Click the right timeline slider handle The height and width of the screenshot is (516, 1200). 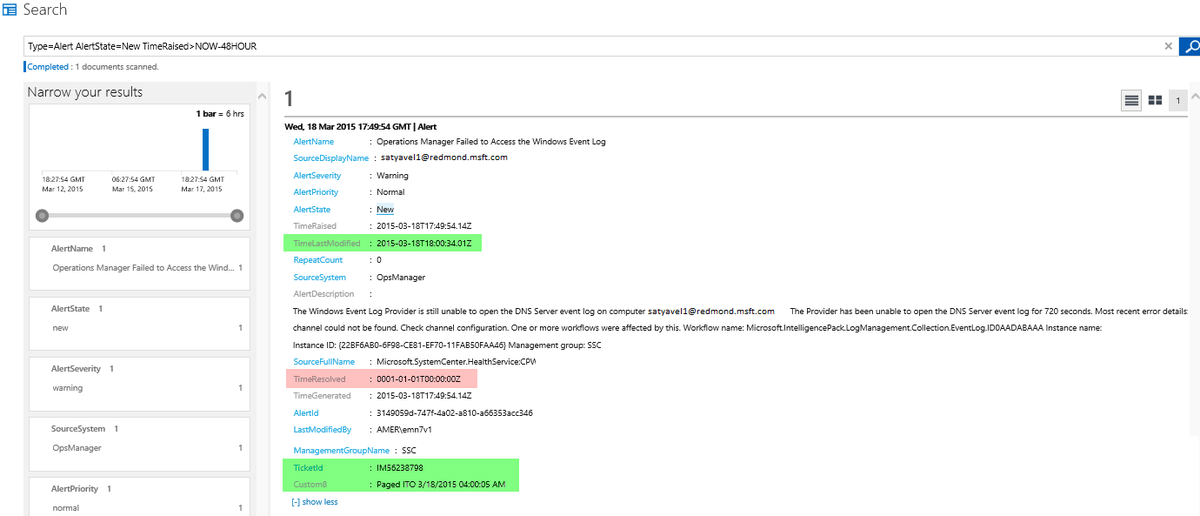click(x=237, y=215)
